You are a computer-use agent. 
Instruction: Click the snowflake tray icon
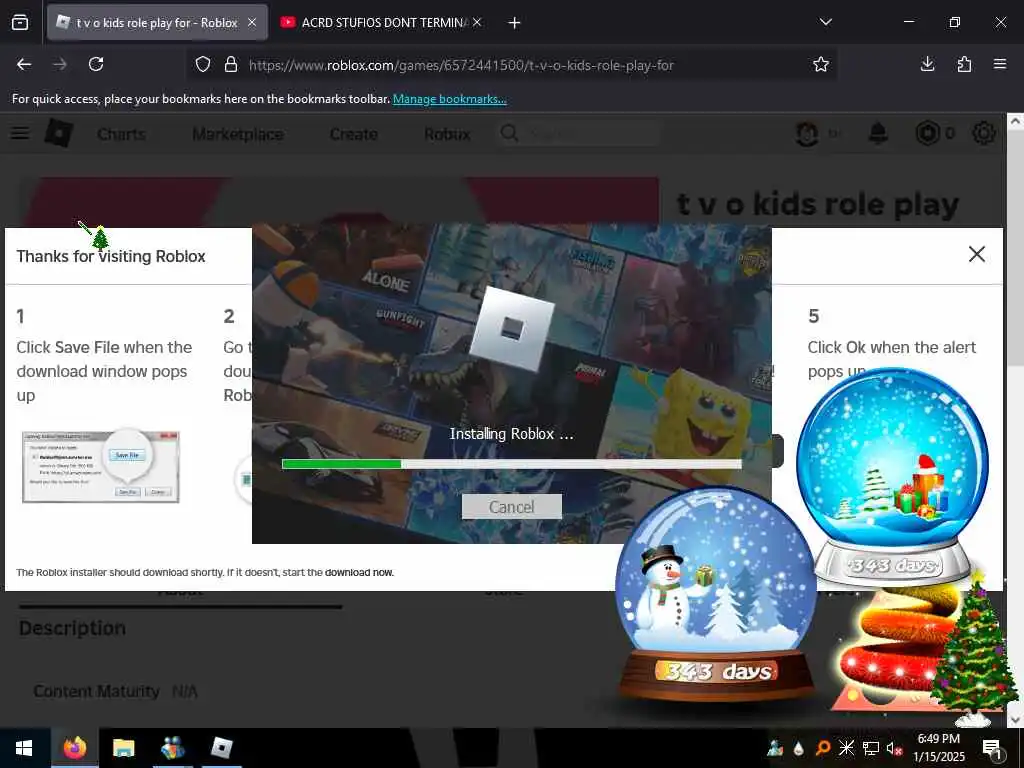point(846,748)
